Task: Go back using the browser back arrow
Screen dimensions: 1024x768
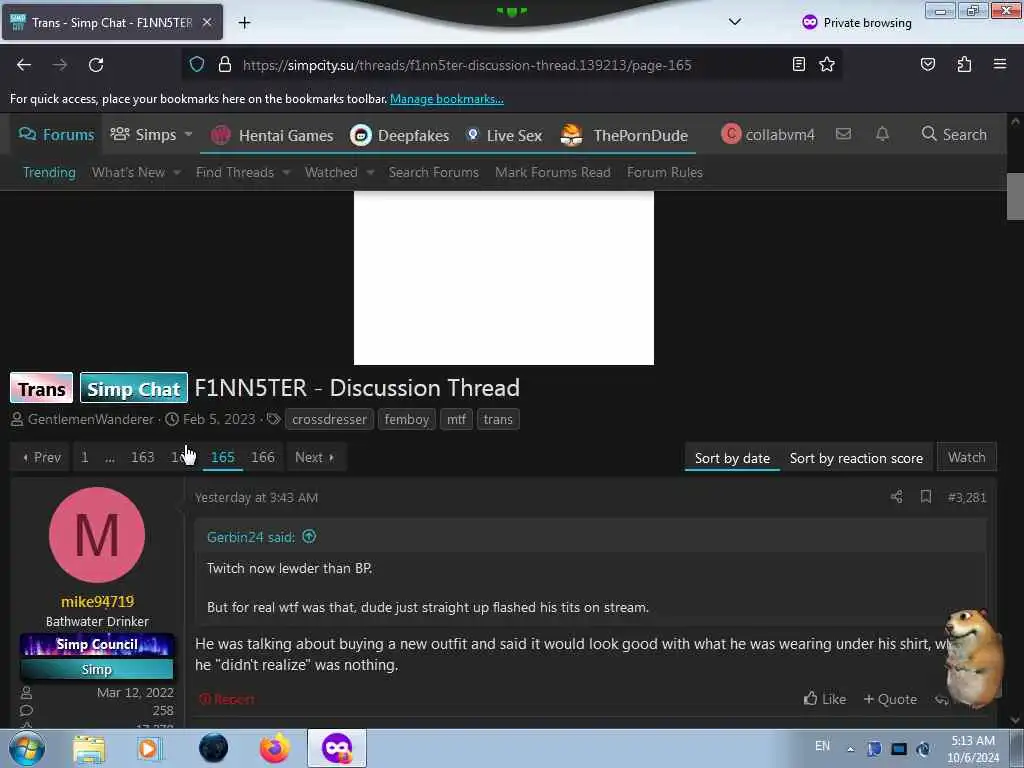Action: coord(24,65)
